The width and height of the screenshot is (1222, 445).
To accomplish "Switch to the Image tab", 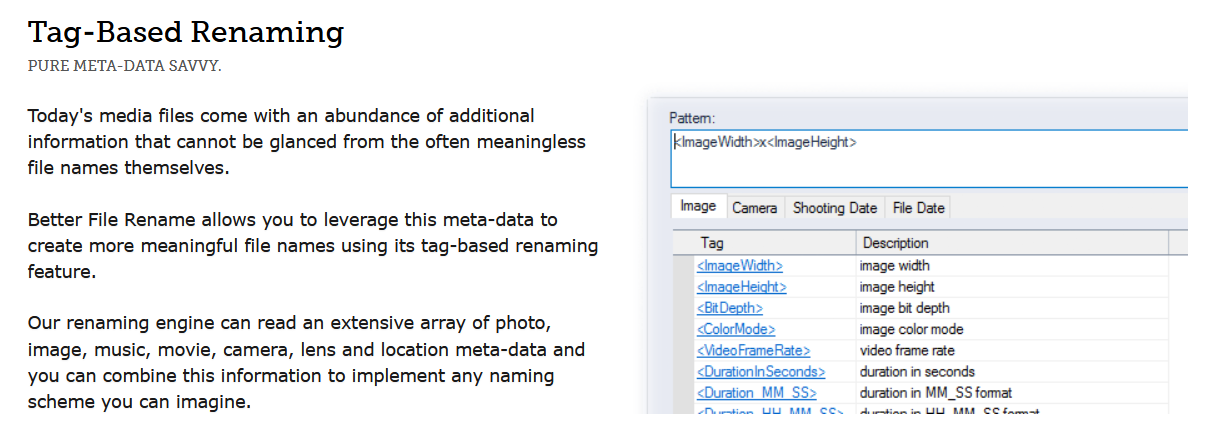I will pyautogui.click(x=698, y=207).
